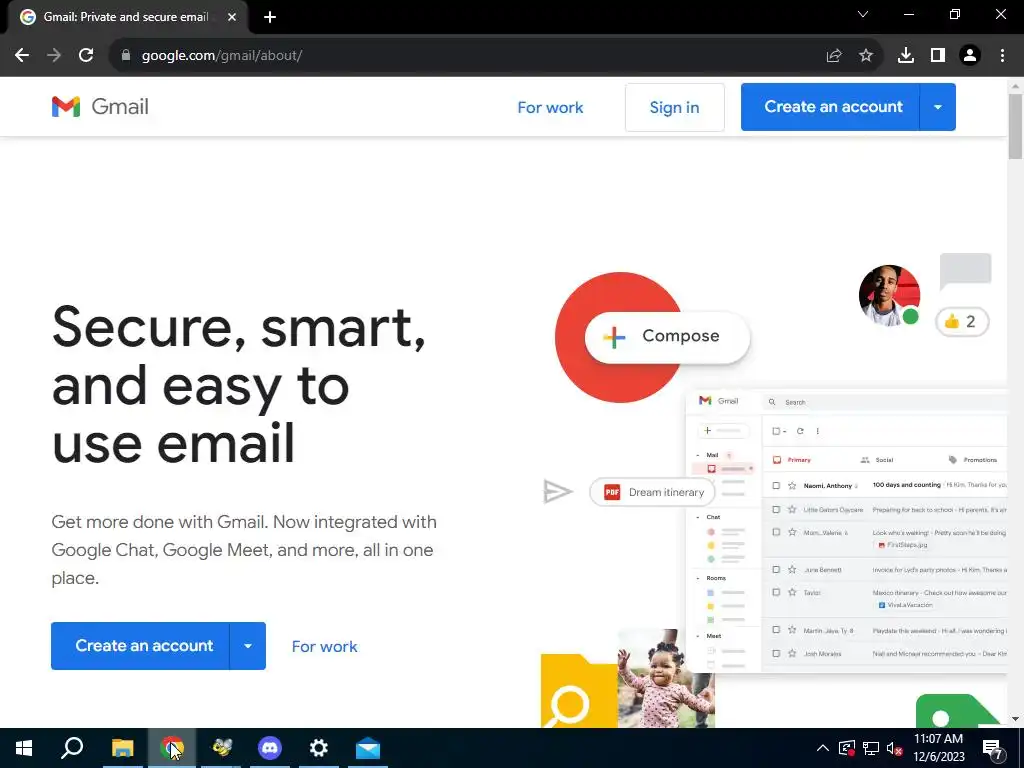
Task: Open the clock showing 11:07 AM
Action: pos(938,748)
